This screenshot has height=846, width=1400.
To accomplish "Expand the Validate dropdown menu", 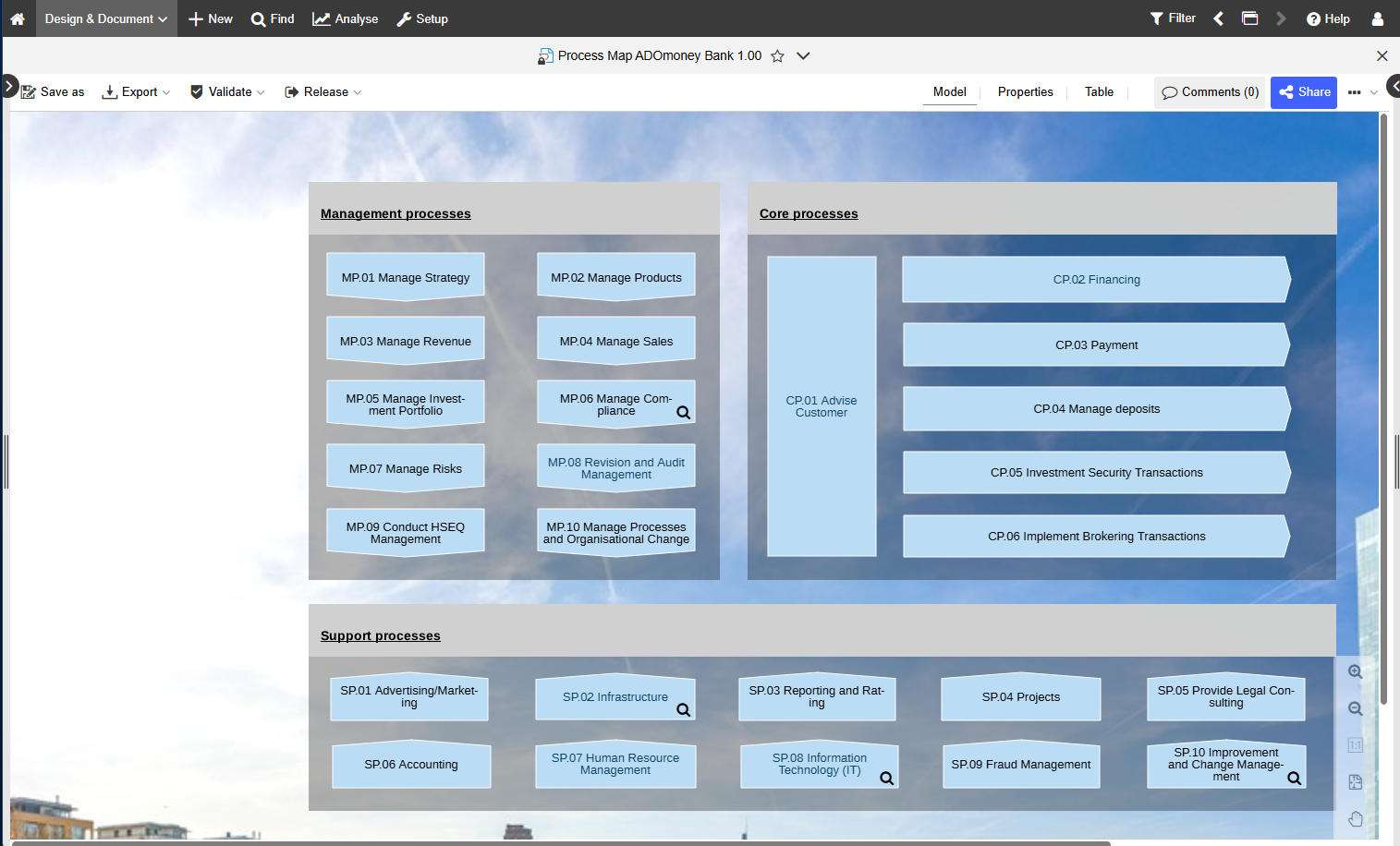I will 228,92.
